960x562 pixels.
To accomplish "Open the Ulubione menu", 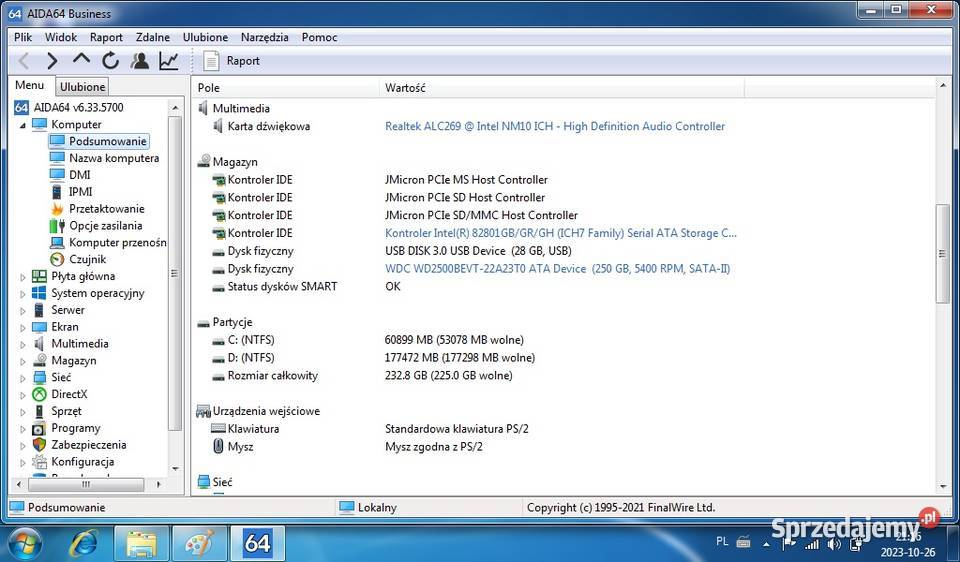I will click(205, 37).
